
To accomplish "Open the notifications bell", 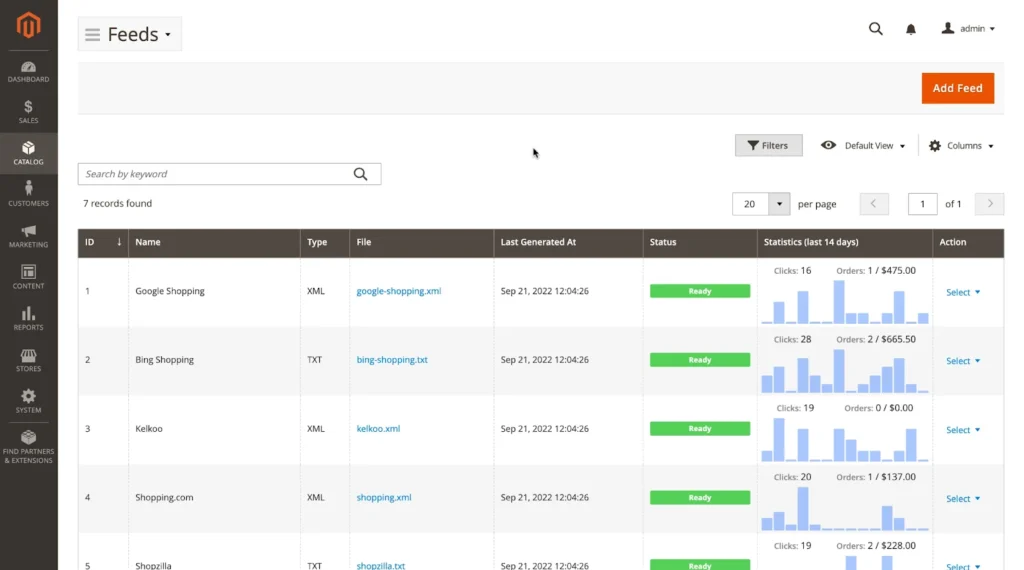I will (910, 29).
